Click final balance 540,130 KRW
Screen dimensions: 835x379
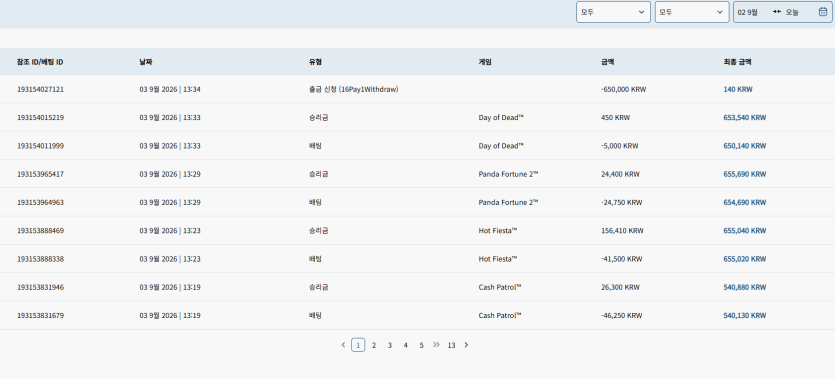(x=744, y=315)
